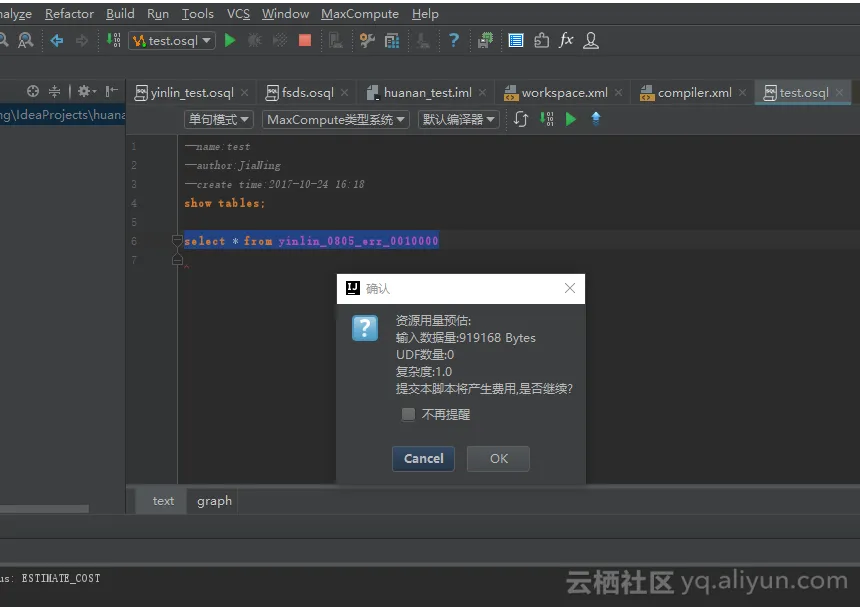
Task: Open the Window menu
Action: 285,14
